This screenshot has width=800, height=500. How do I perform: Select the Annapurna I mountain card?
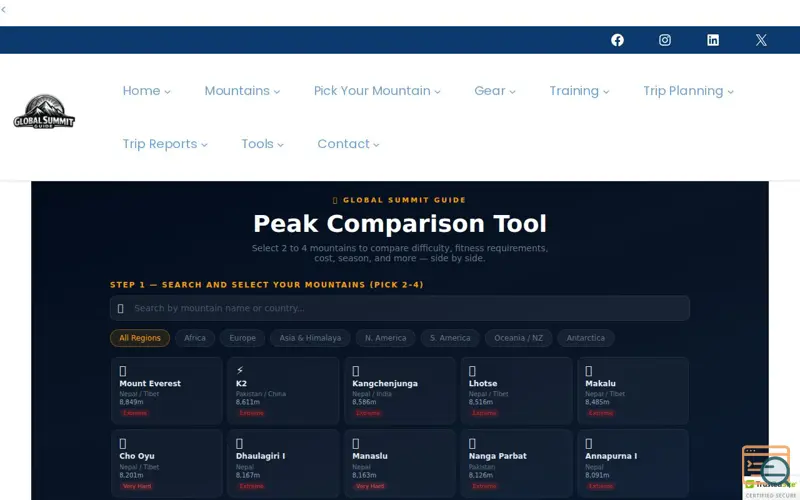[x=633, y=463]
